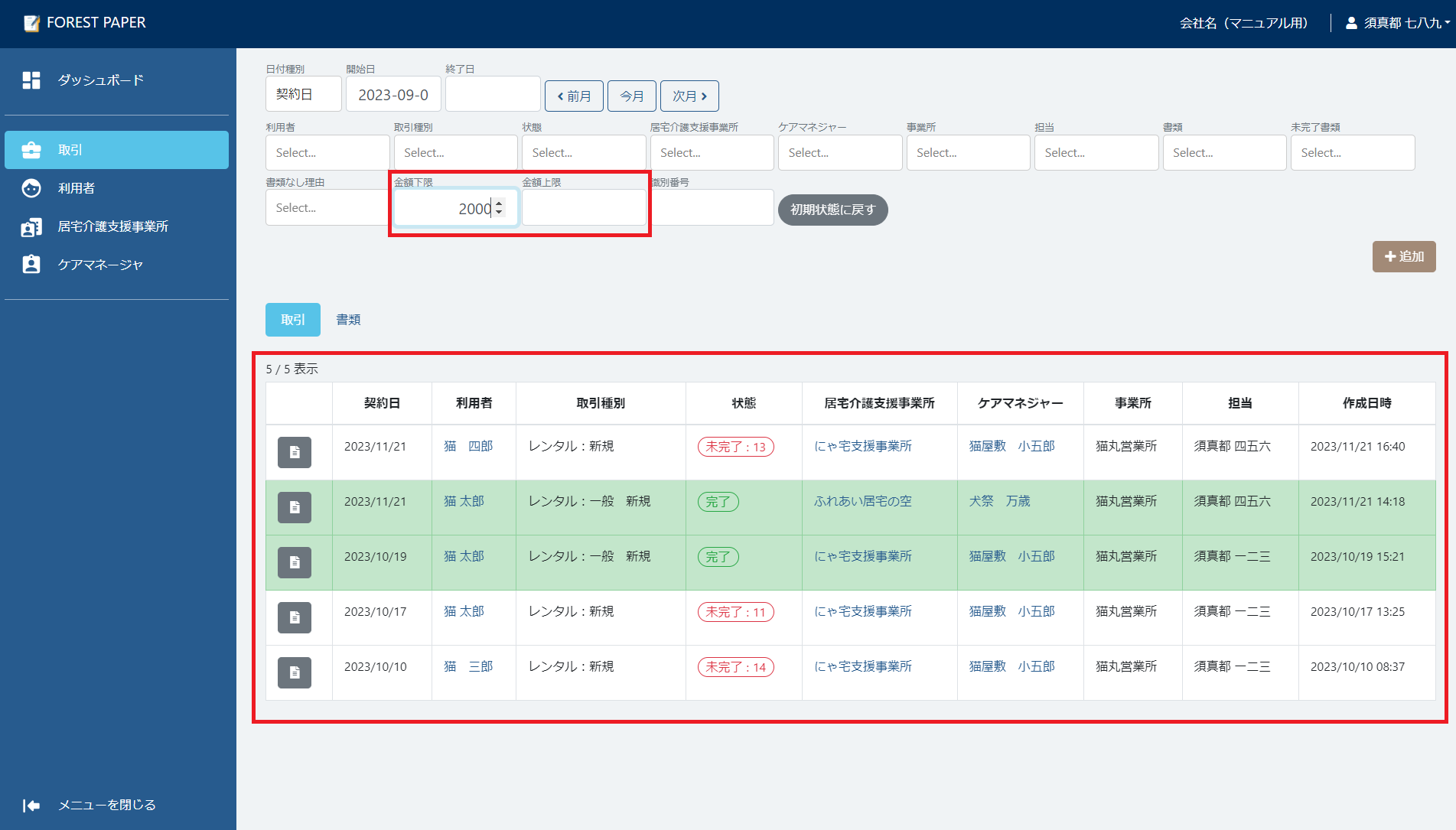Open 居宅介護支援事業所 from sidebar
1456x830 pixels.
(112, 226)
